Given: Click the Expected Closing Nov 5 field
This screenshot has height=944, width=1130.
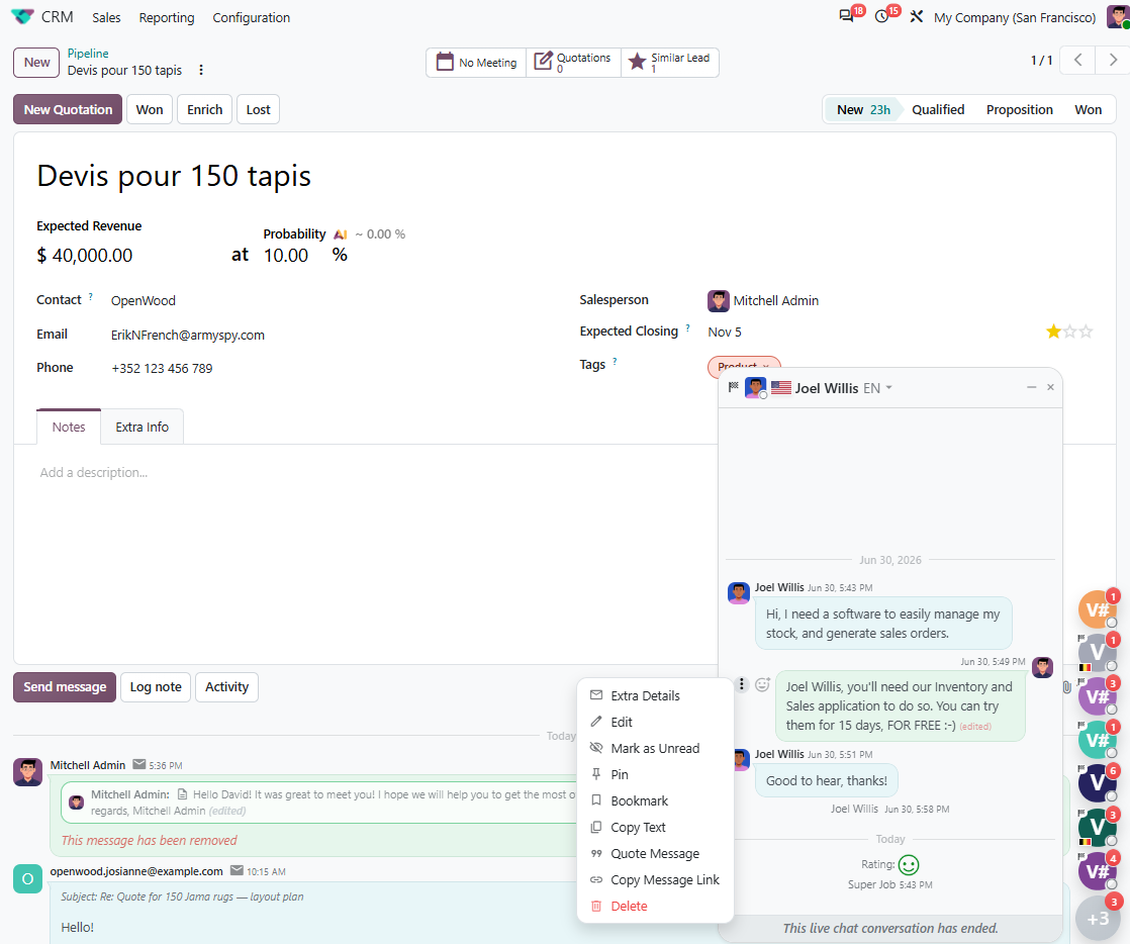Looking at the screenshot, I should click(x=724, y=332).
